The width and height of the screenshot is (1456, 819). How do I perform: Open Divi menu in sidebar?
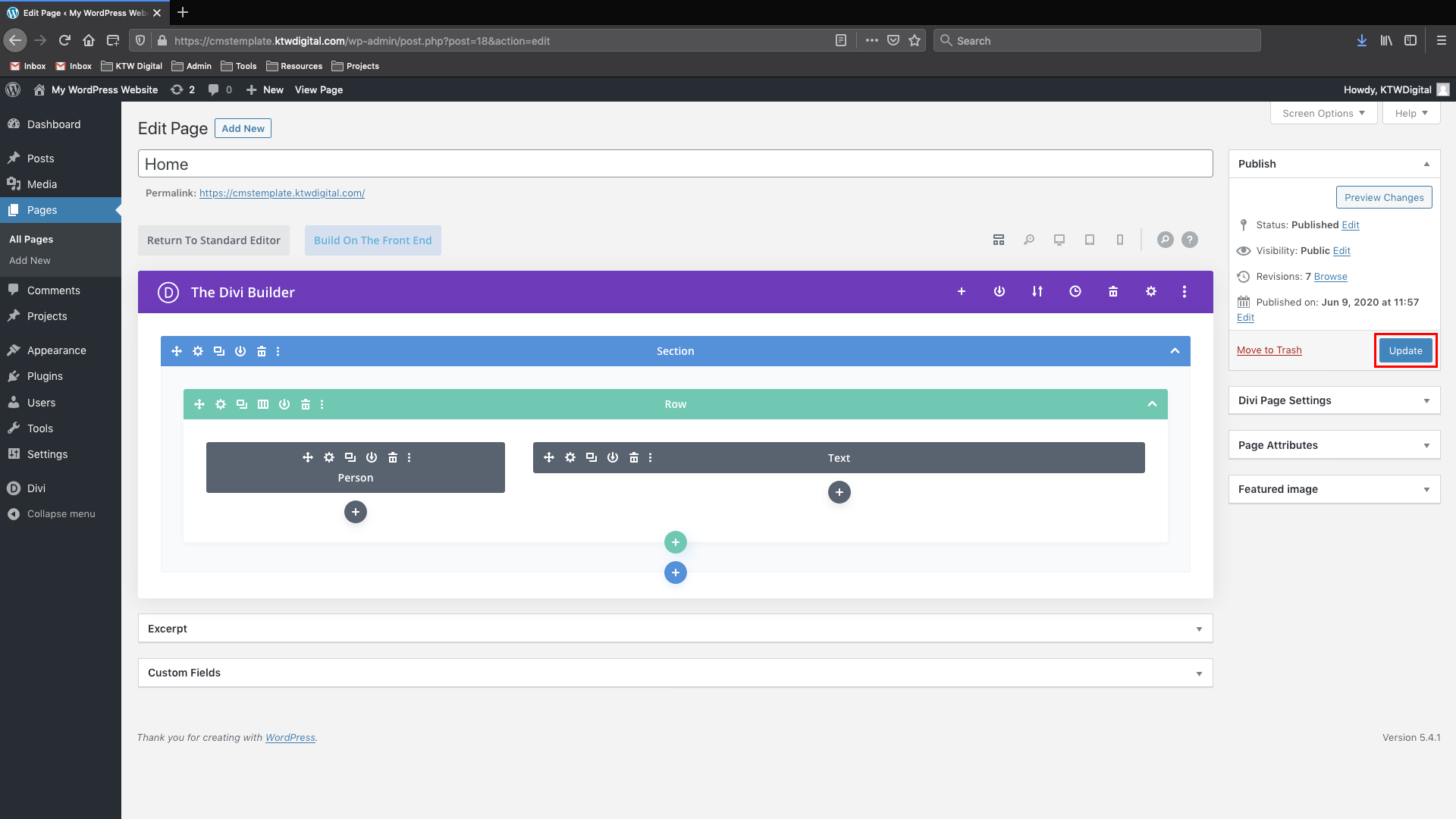point(61,488)
